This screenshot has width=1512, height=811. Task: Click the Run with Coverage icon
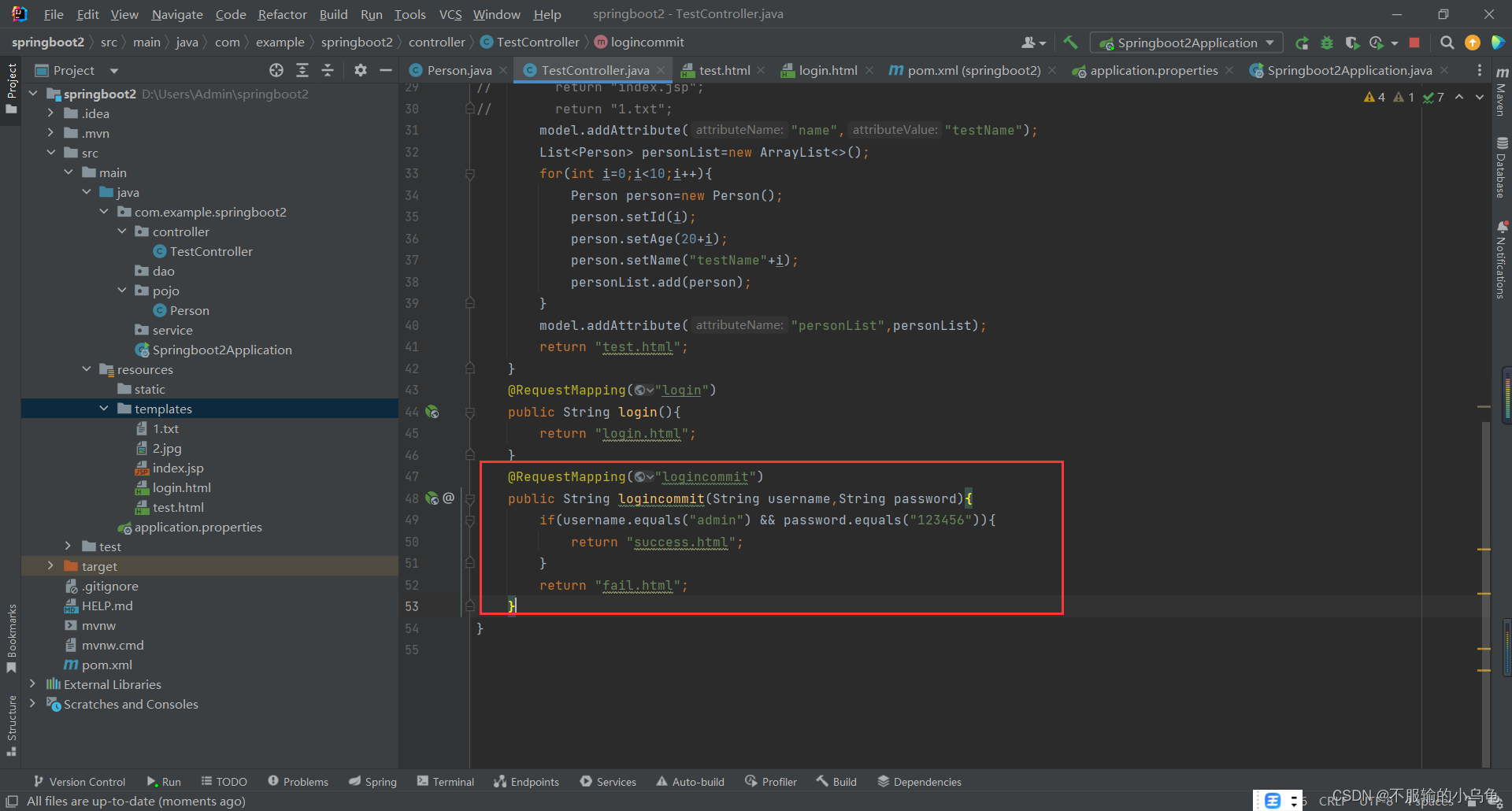tap(1352, 43)
